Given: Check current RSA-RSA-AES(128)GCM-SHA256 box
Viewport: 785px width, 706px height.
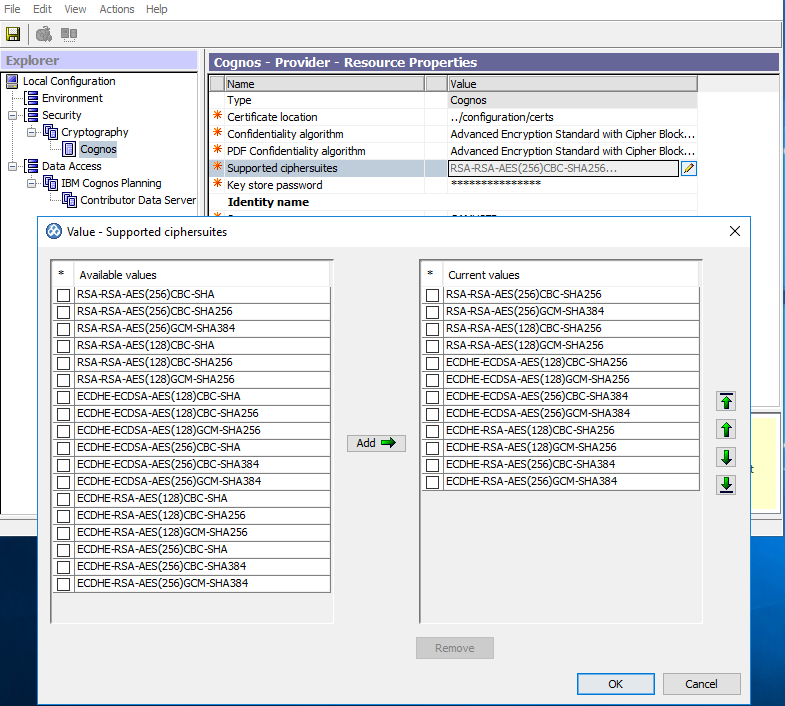Looking at the screenshot, I should (x=433, y=346).
